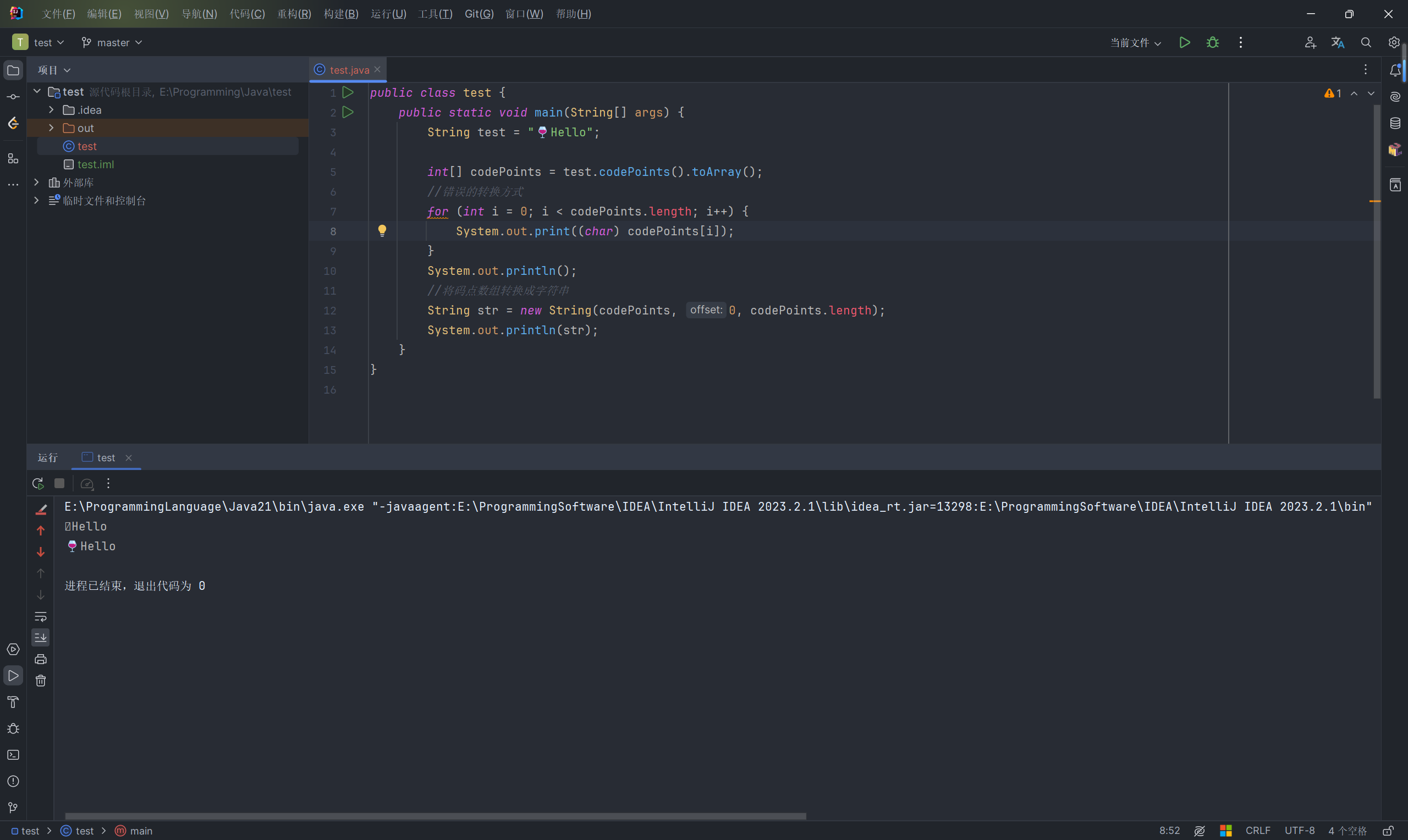The width and height of the screenshot is (1408, 840).
Task: Click the CRLF line separator in status bar
Action: click(1257, 830)
